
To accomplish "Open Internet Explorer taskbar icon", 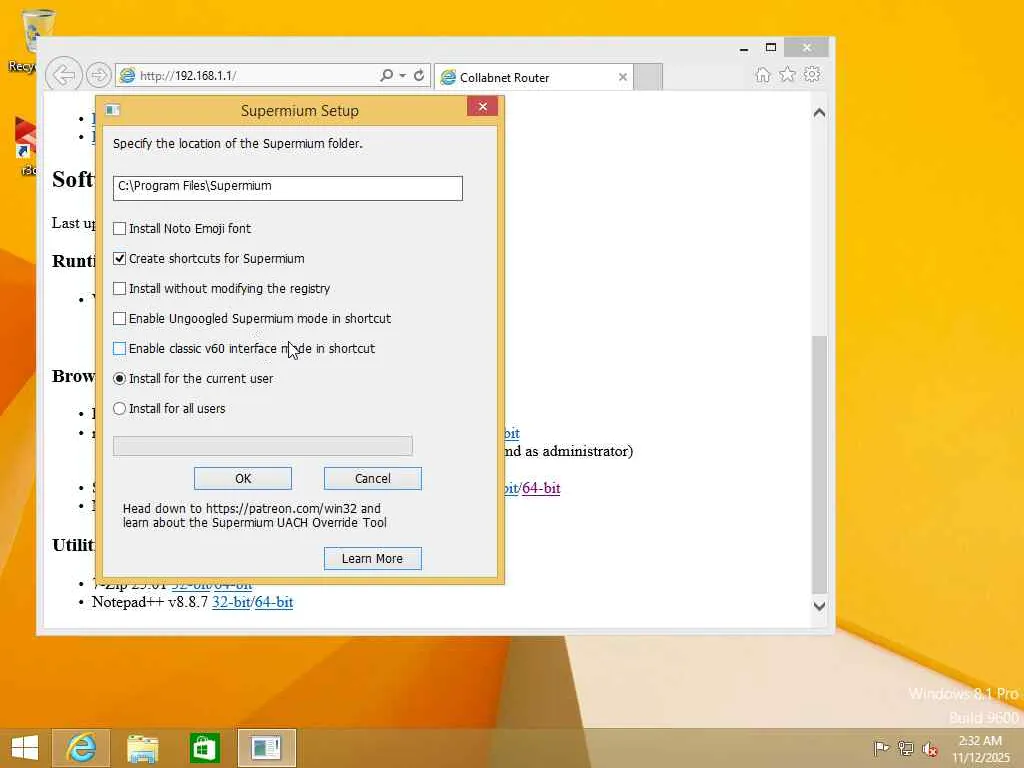I will (x=81, y=748).
